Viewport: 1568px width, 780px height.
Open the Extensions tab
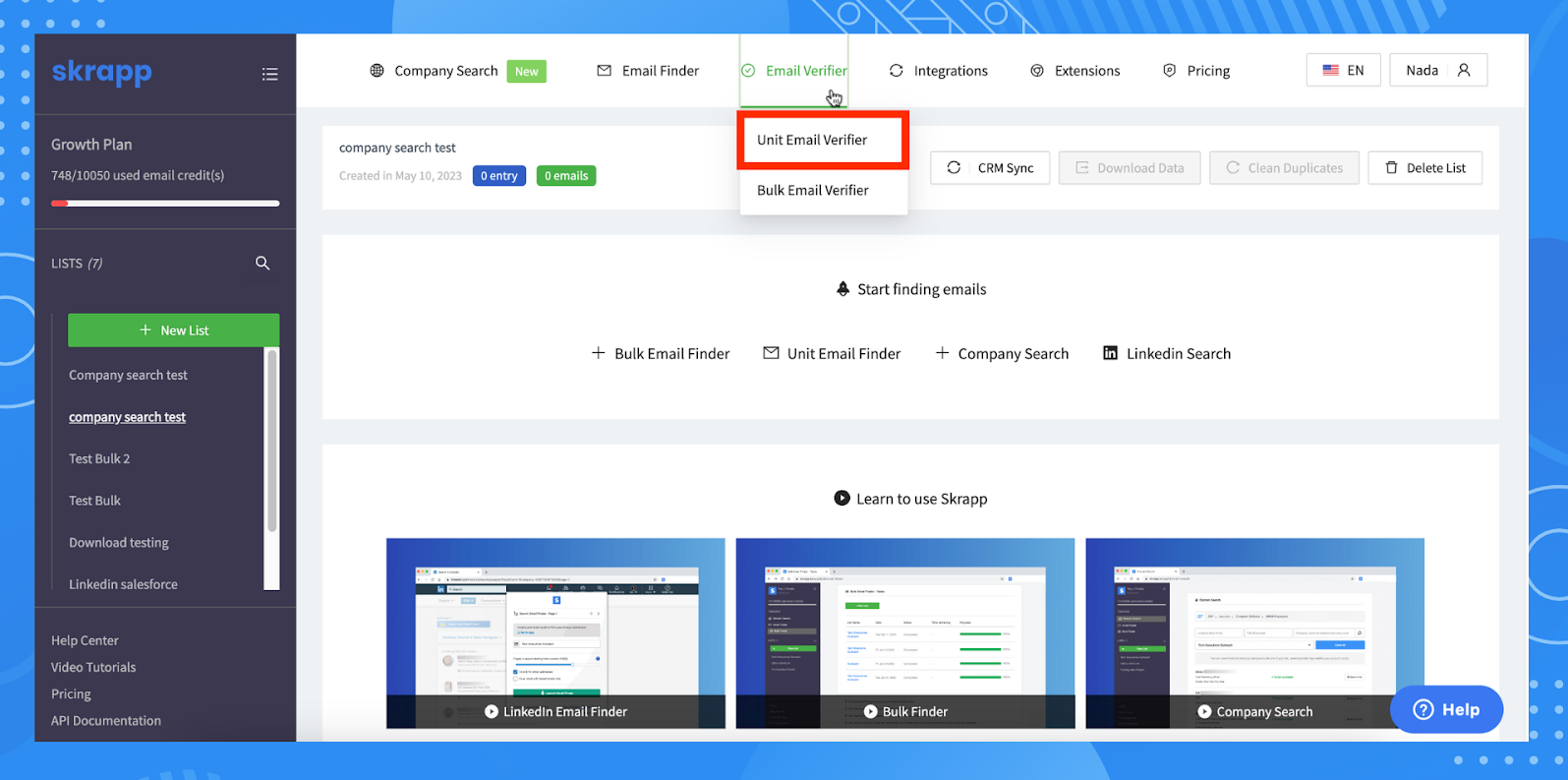pos(1075,71)
